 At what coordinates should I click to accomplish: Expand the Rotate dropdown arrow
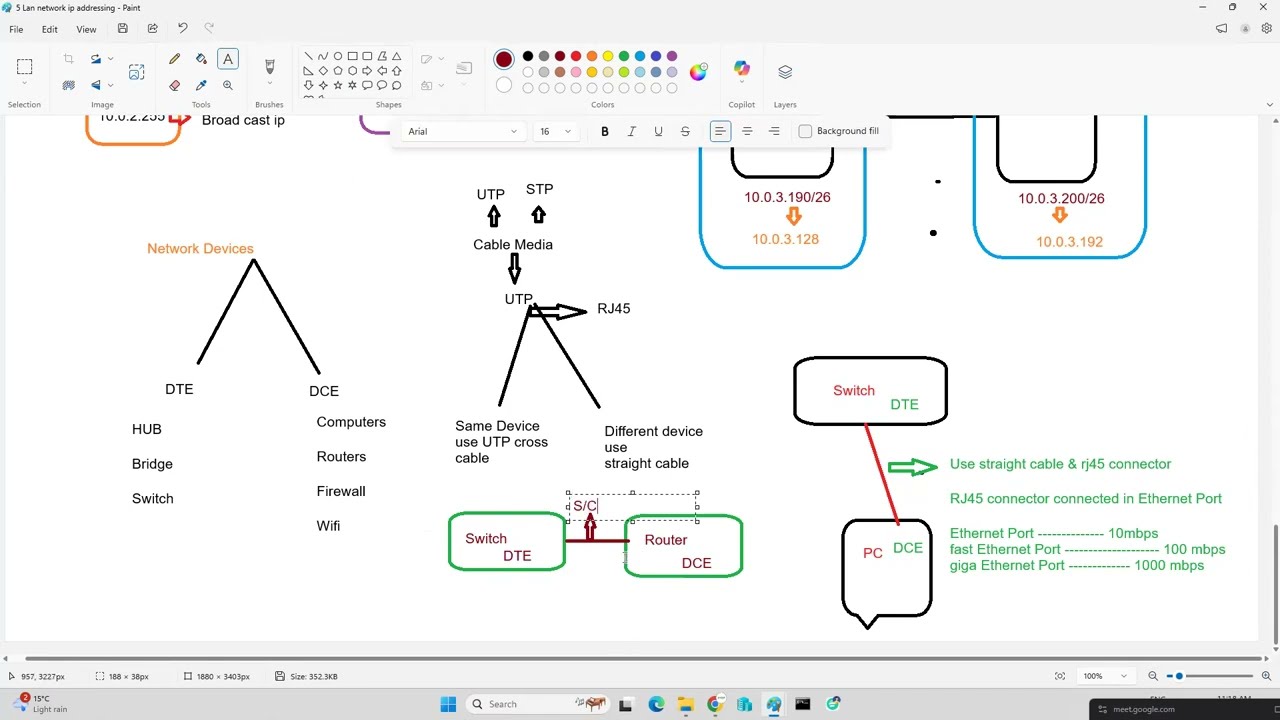click(110, 60)
